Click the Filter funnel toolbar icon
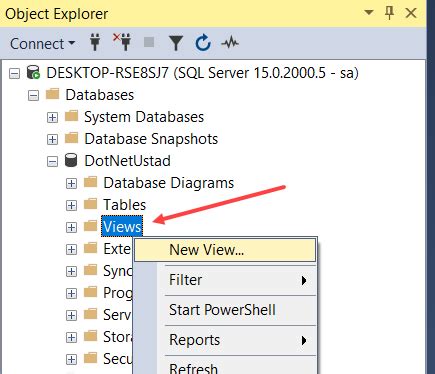 (x=176, y=43)
